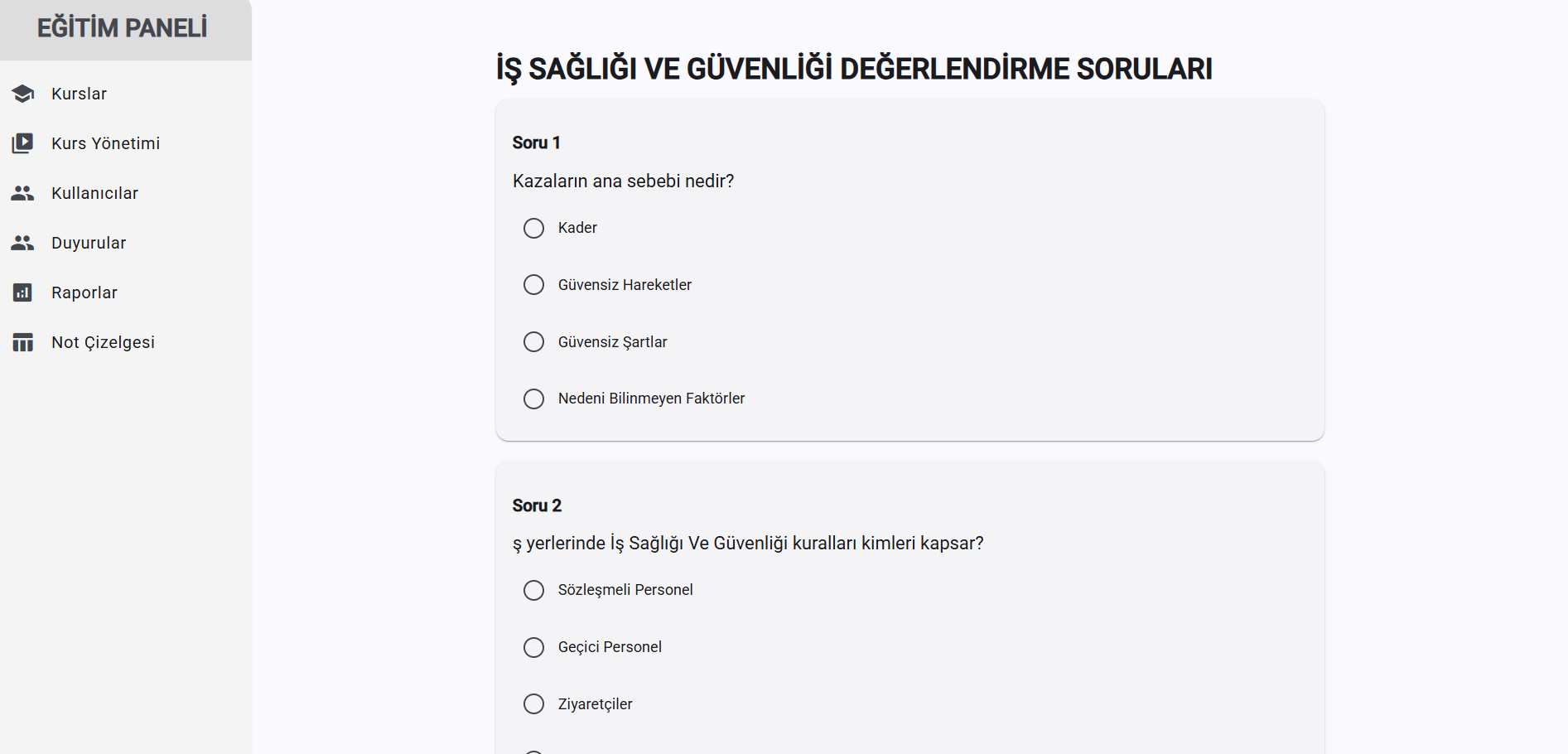The width and height of the screenshot is (1568, 754).
Task: Click the Kullanıcılar people icon
Action: pos(23,193)
